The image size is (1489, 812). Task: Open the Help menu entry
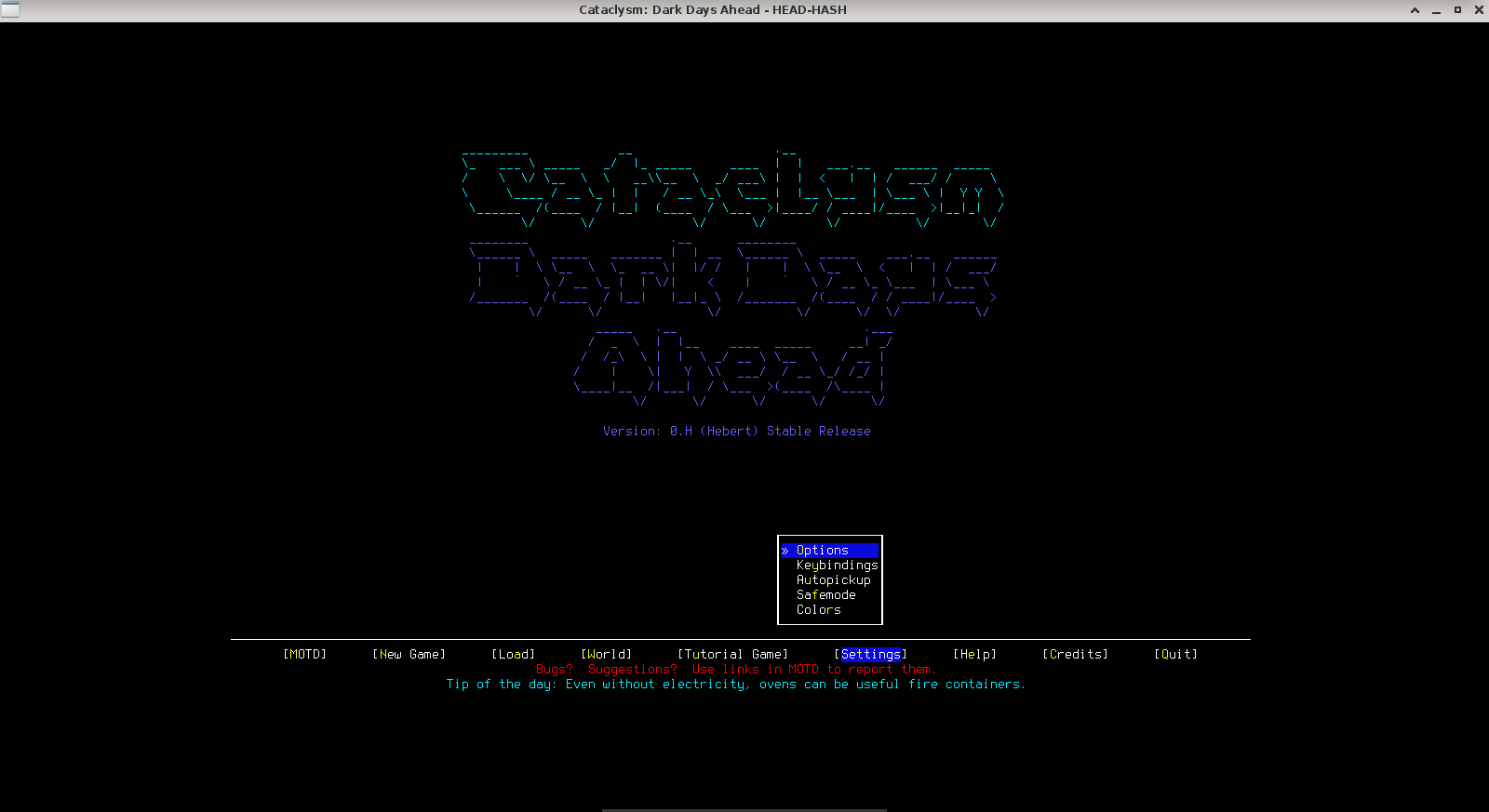click(x=974, y=655)
